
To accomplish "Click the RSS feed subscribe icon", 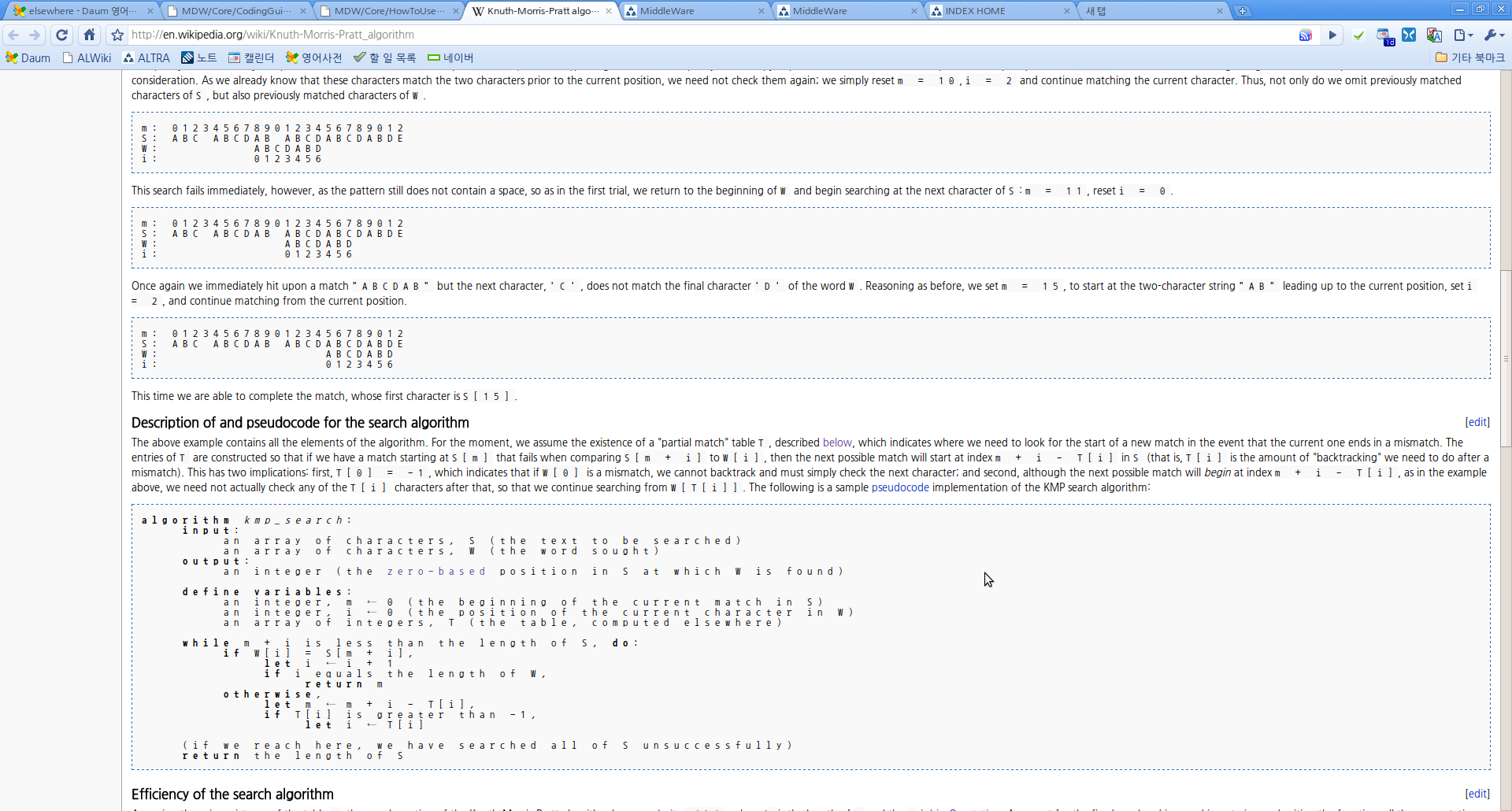I will pyautogui.click(x=1305, y=35).
